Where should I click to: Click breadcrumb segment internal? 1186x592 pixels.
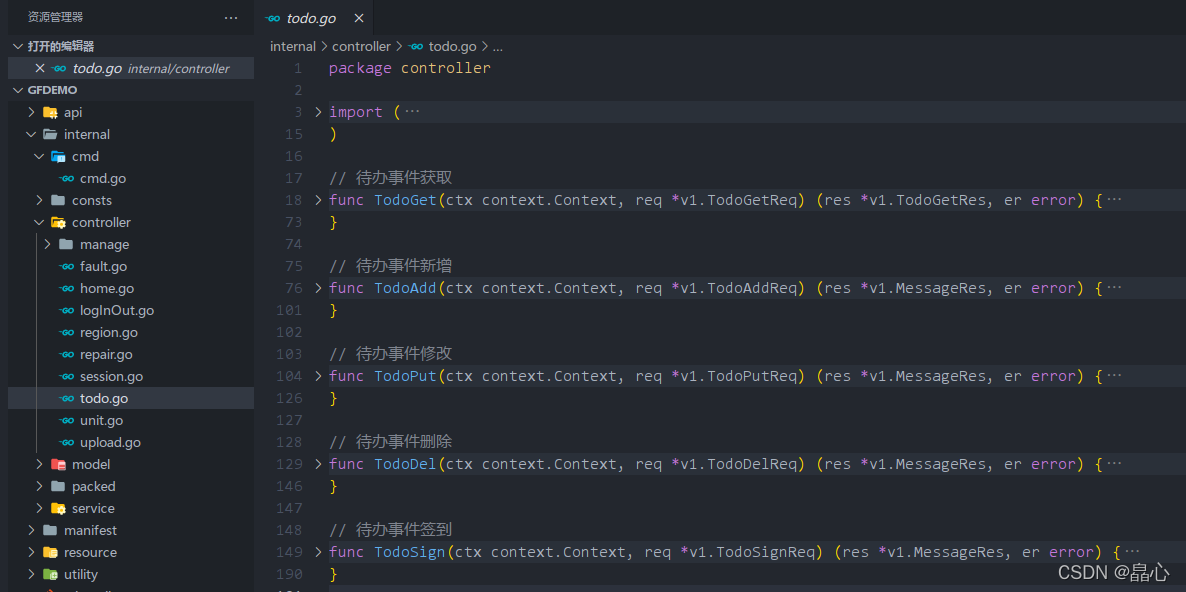tap(293, 46)
